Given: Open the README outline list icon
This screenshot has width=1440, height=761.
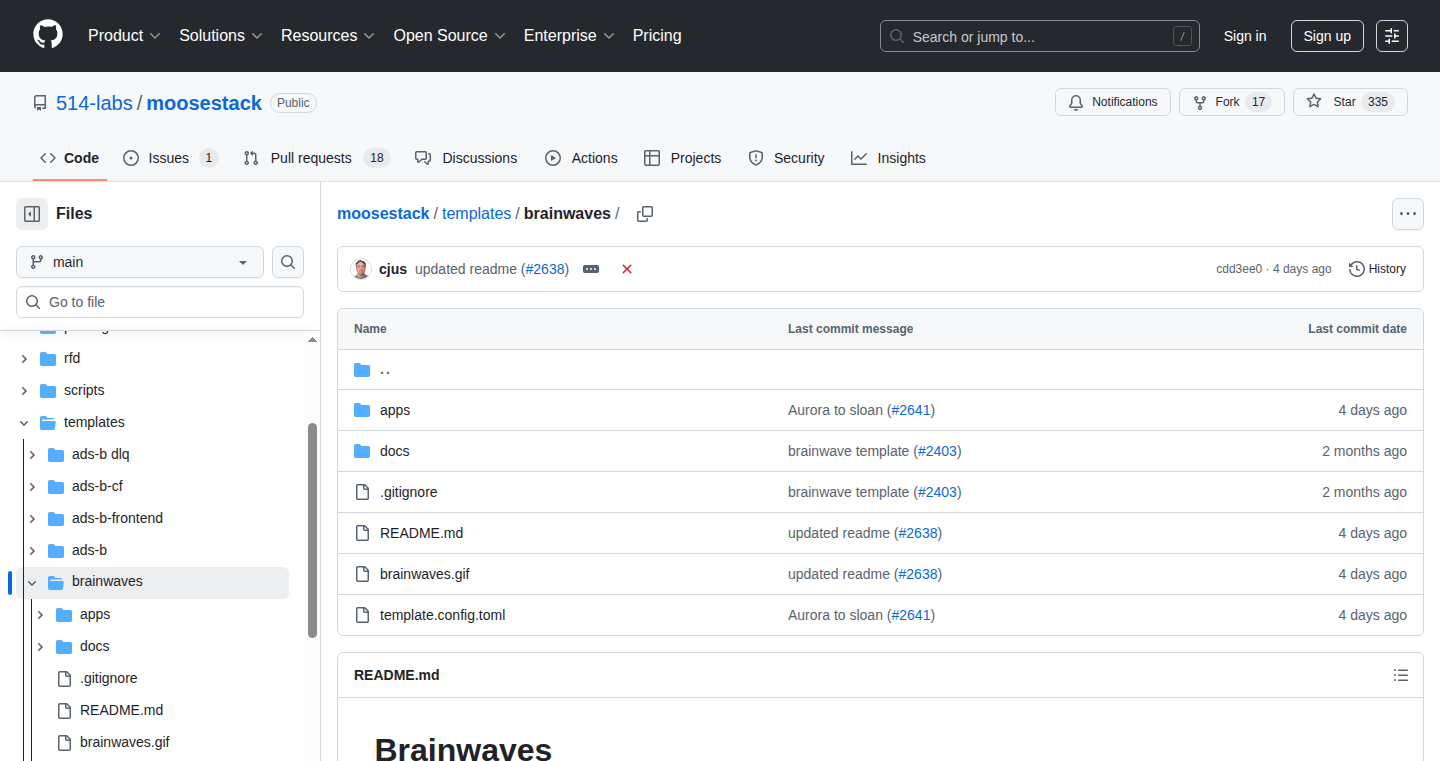Looking at the screenshot, I should [x=1401, y=675].
